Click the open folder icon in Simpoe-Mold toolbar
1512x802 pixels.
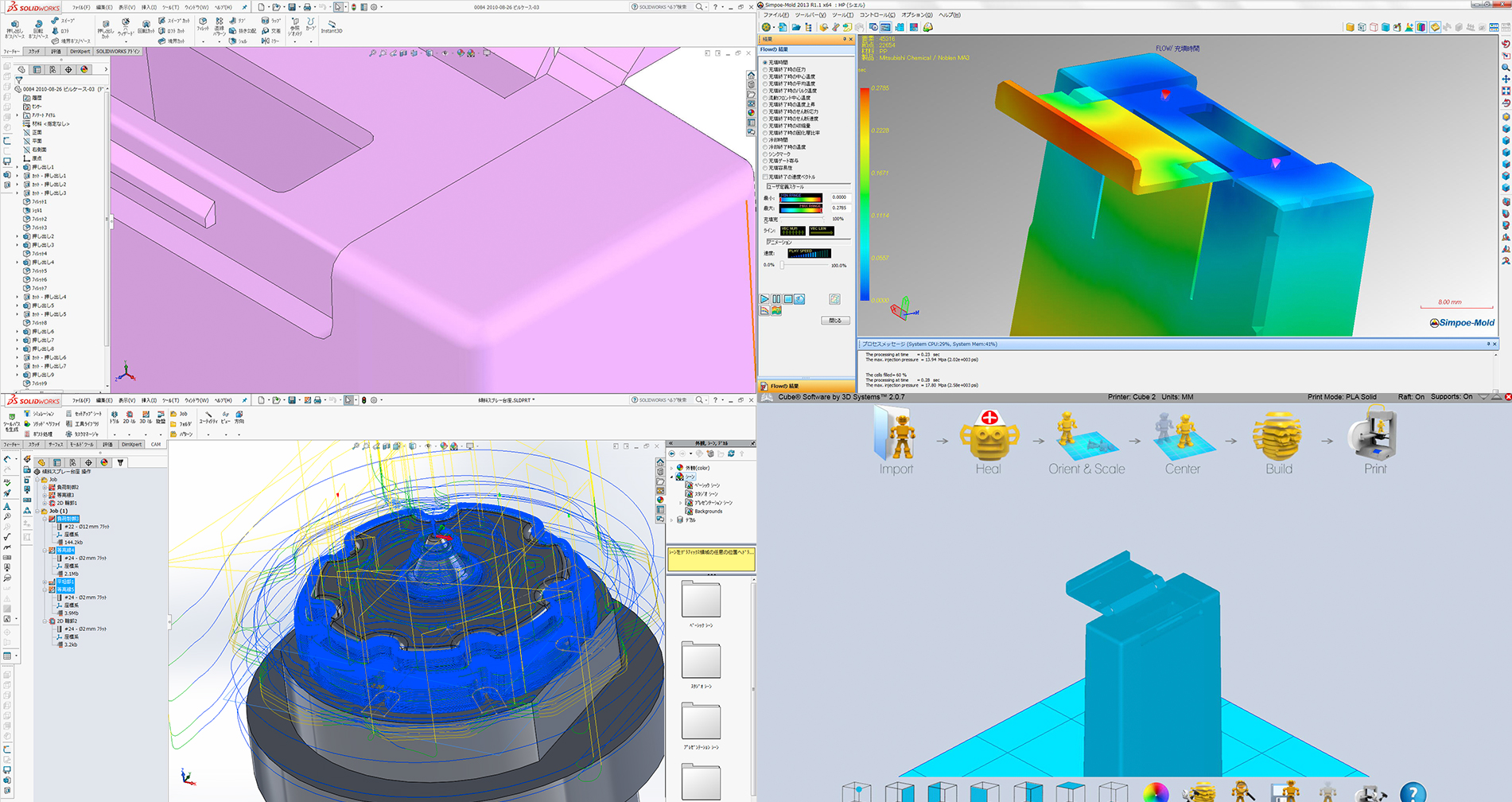[x=795, y=27]
